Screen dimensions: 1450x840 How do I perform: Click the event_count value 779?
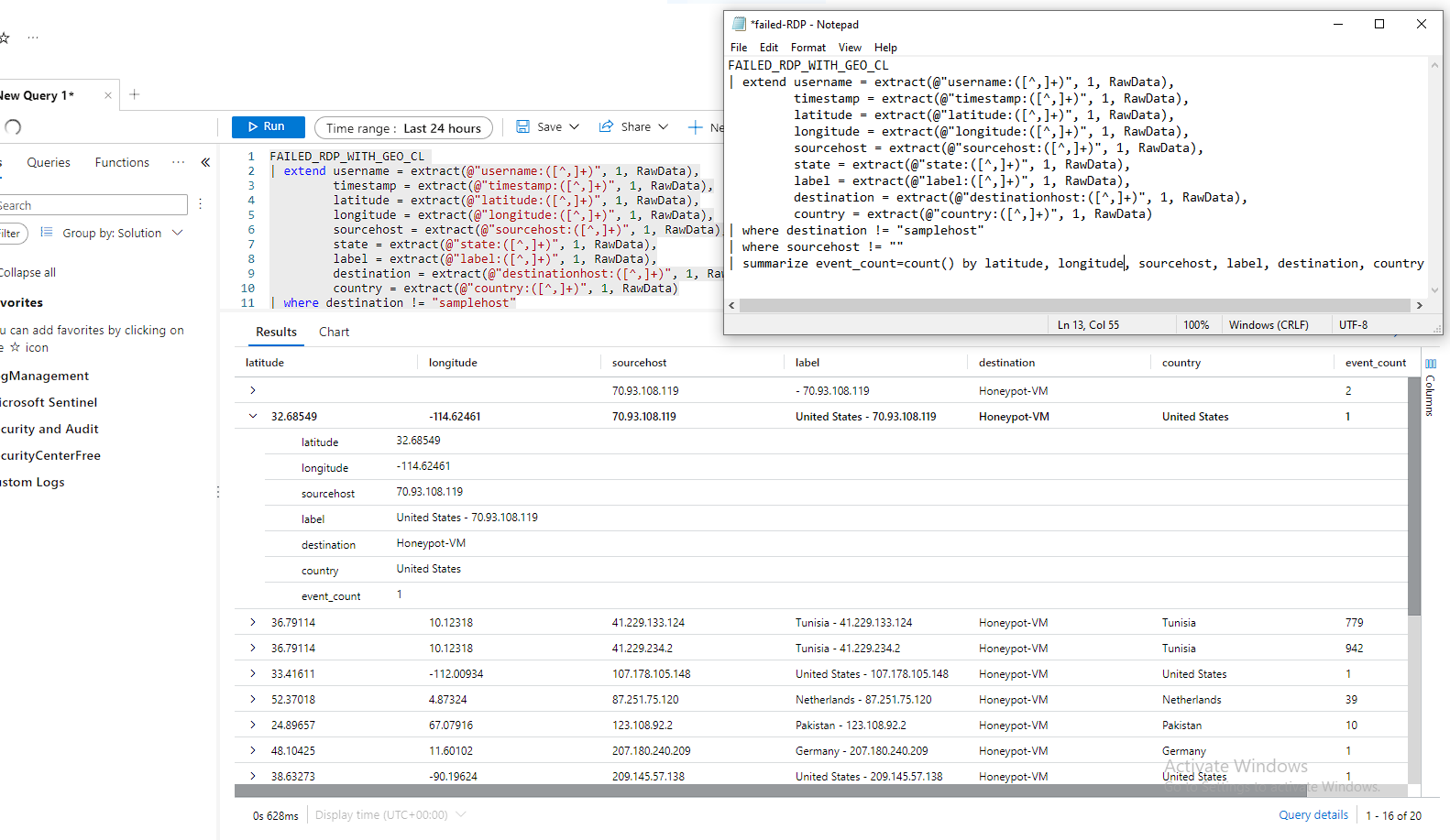pos(1355,622)
